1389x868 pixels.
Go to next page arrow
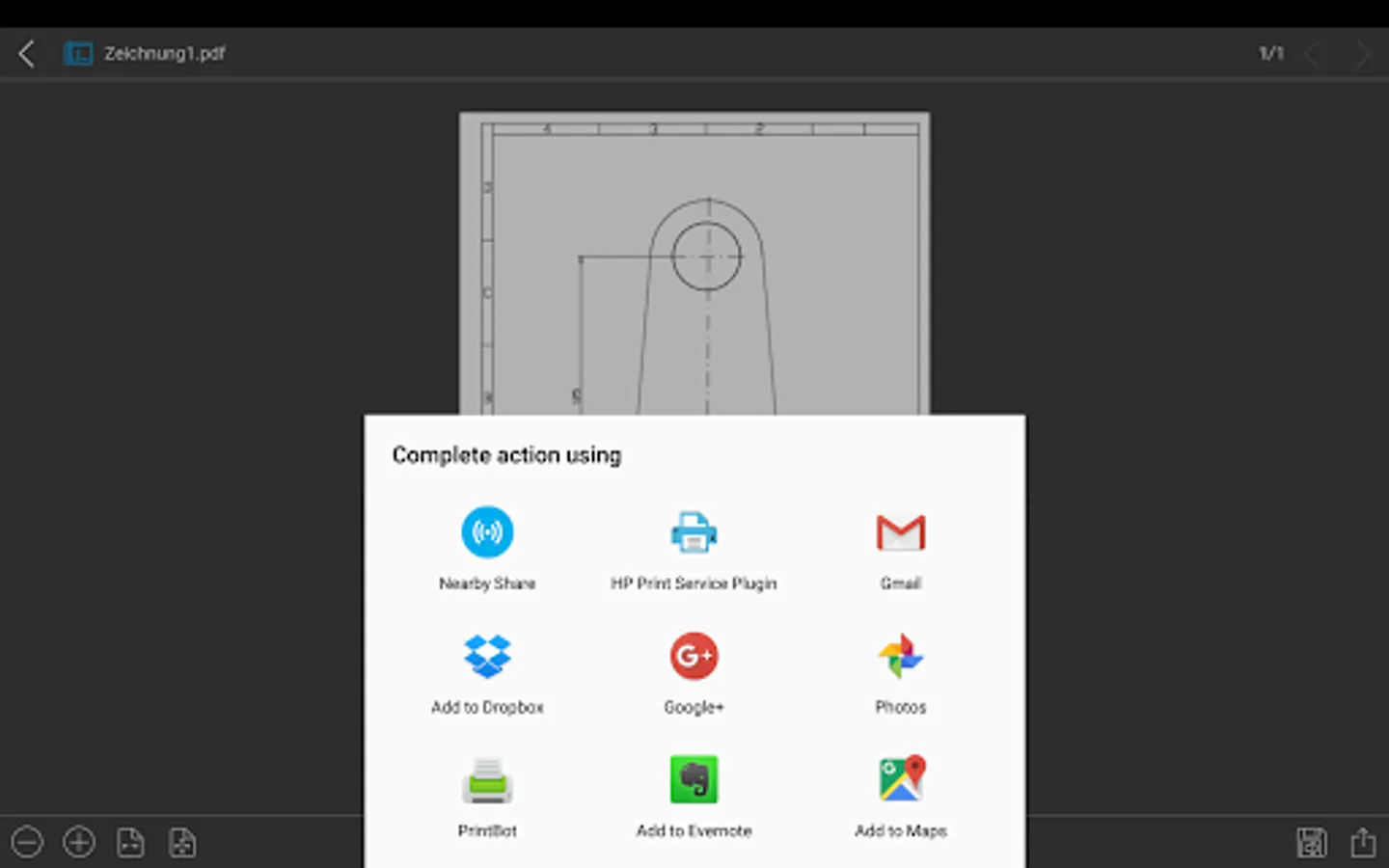tap(1363, 54)
